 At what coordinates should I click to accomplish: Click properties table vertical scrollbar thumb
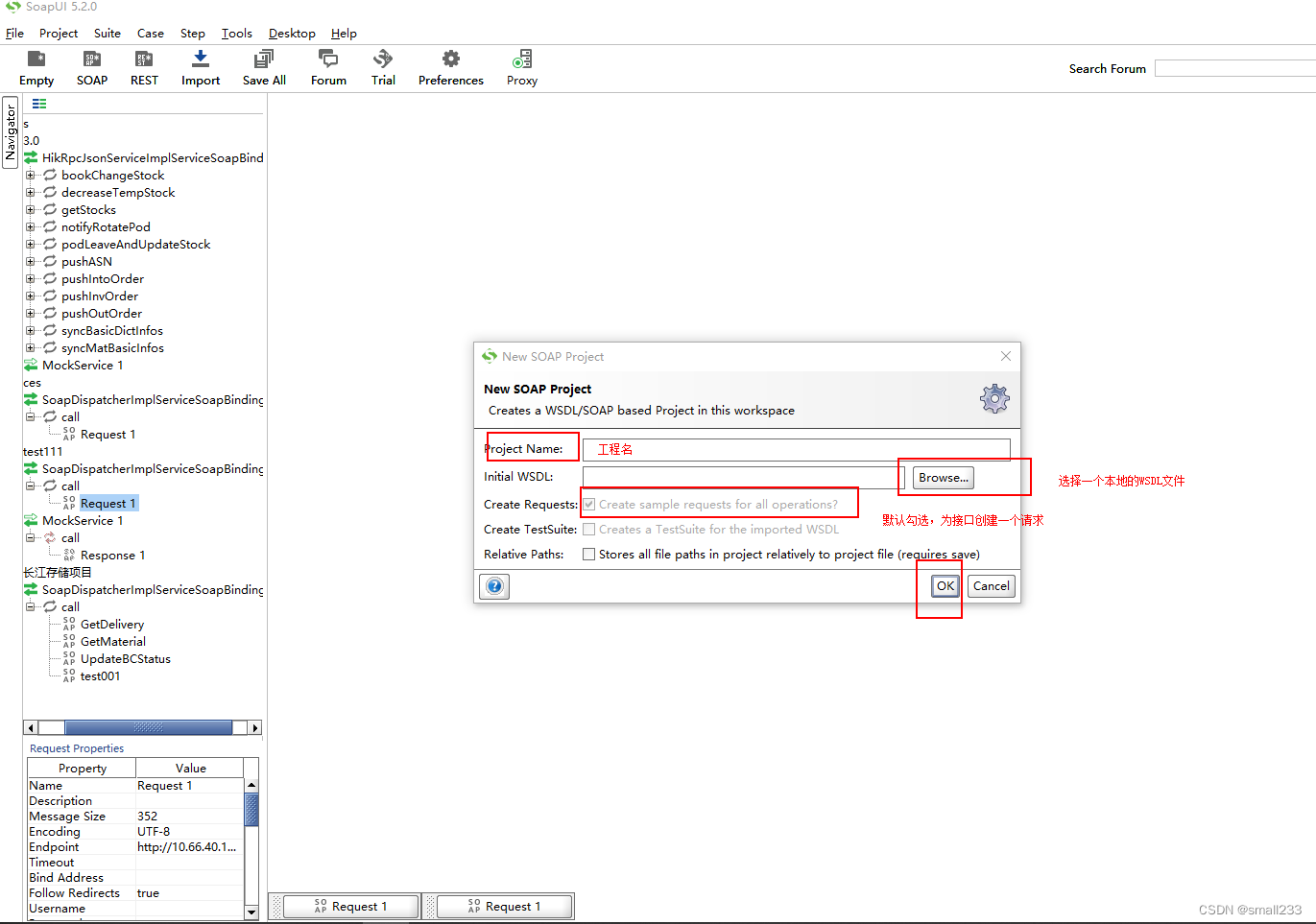pyautogui.click(x=251, y=809)
